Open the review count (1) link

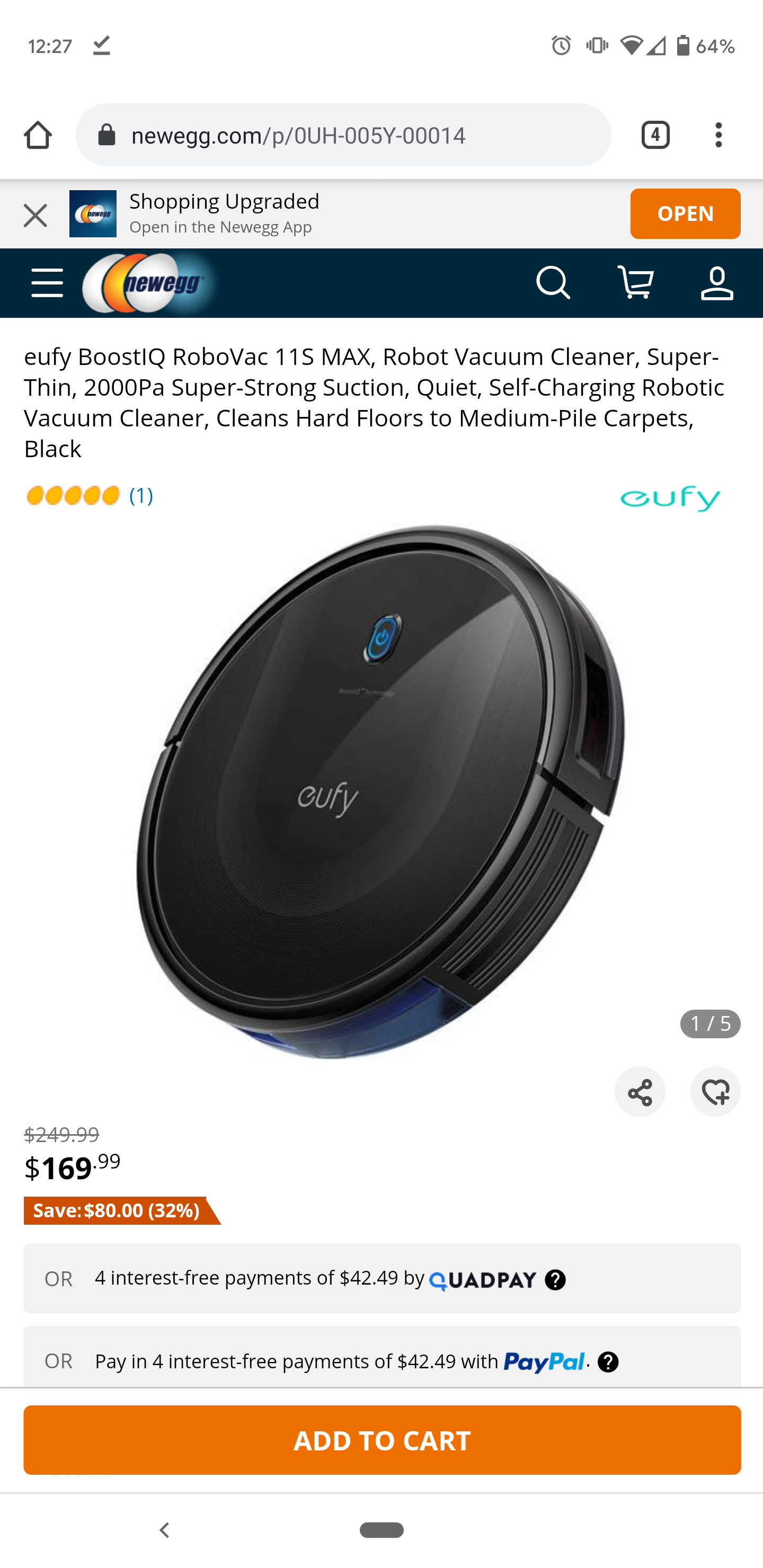pyautogui.click(x=140, y=495)
